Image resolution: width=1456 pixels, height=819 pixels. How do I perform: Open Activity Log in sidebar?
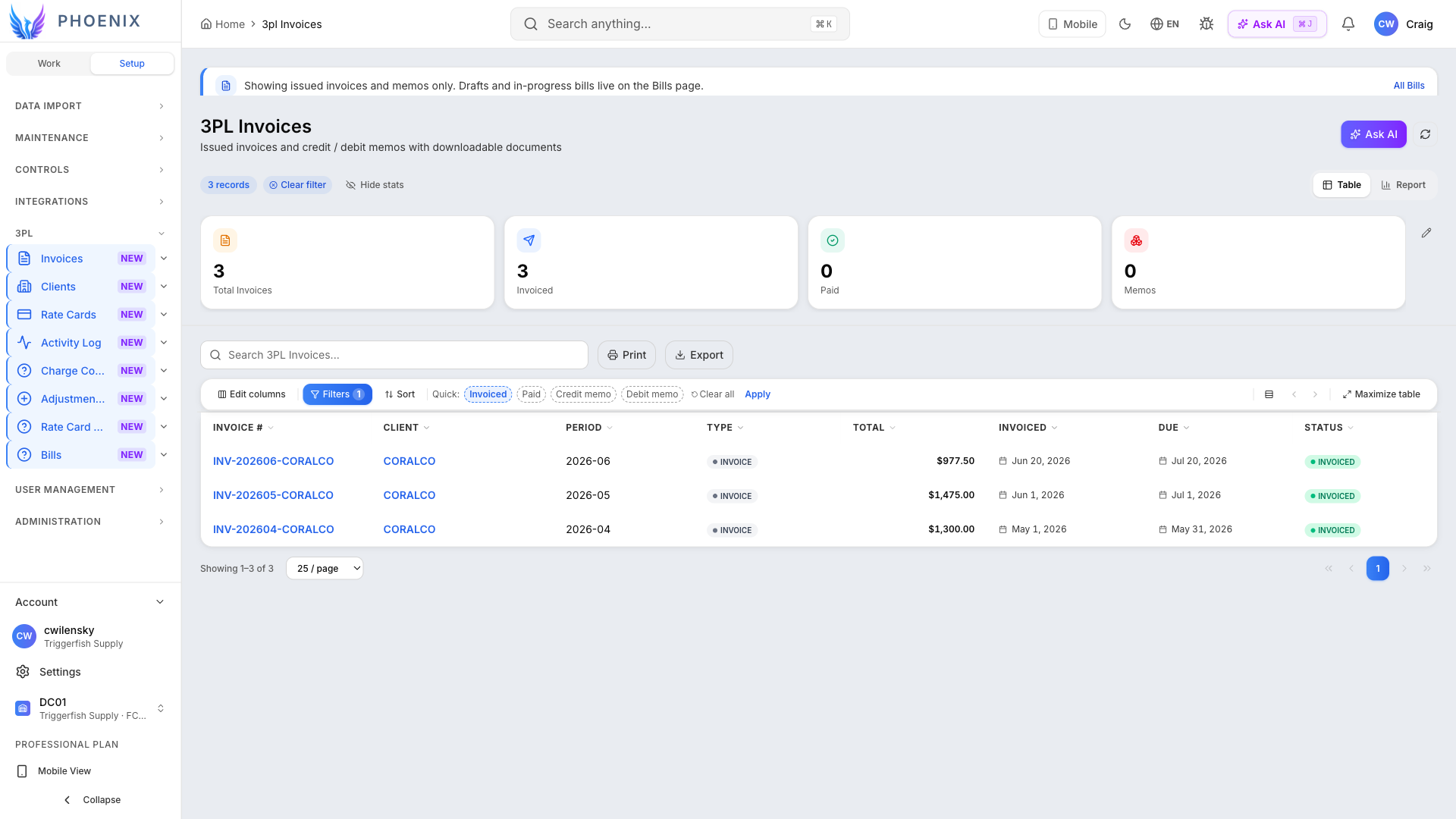tap(81, 343)
